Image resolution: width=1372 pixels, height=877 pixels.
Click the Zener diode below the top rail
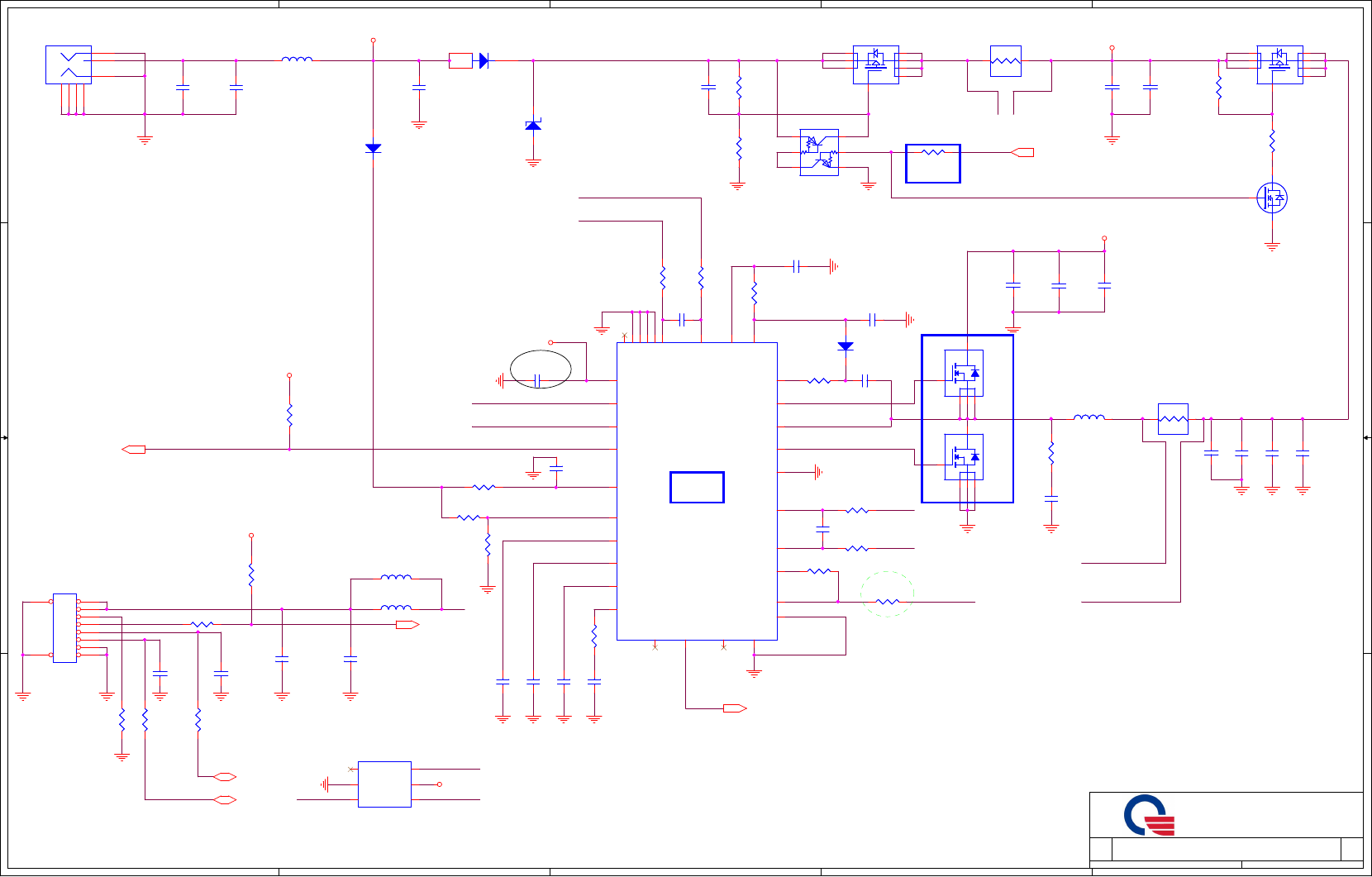[533, 125]
